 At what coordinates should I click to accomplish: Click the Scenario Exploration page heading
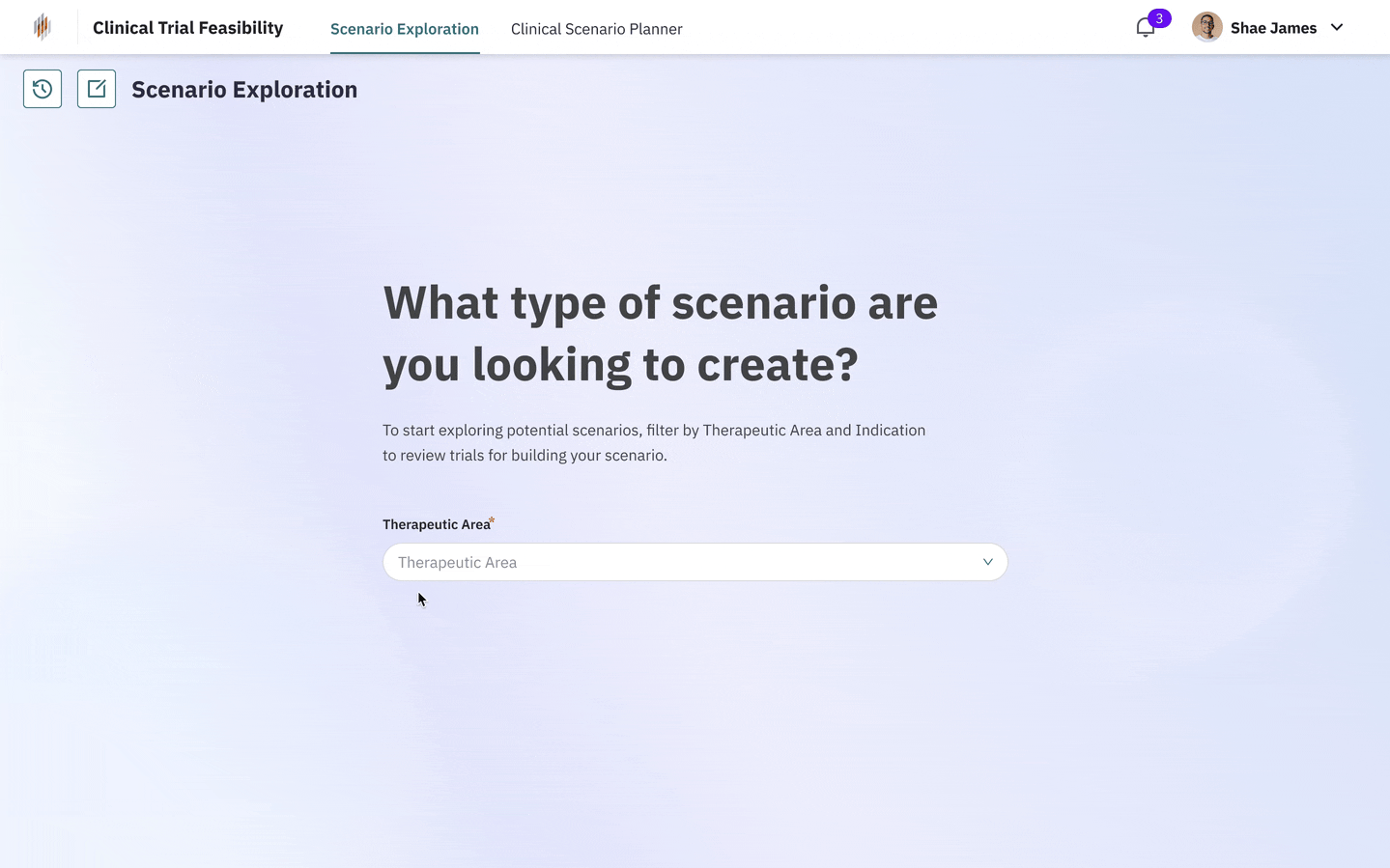(244, 90)
